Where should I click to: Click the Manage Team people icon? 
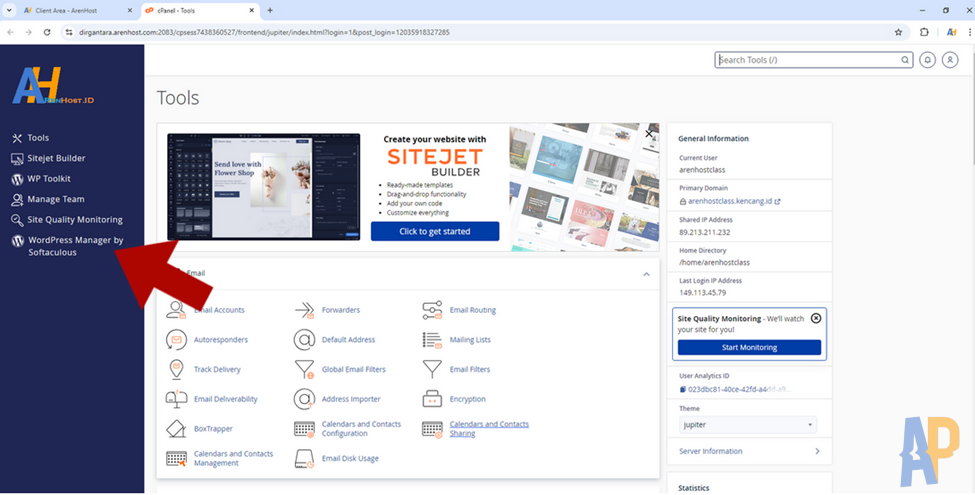17,200
